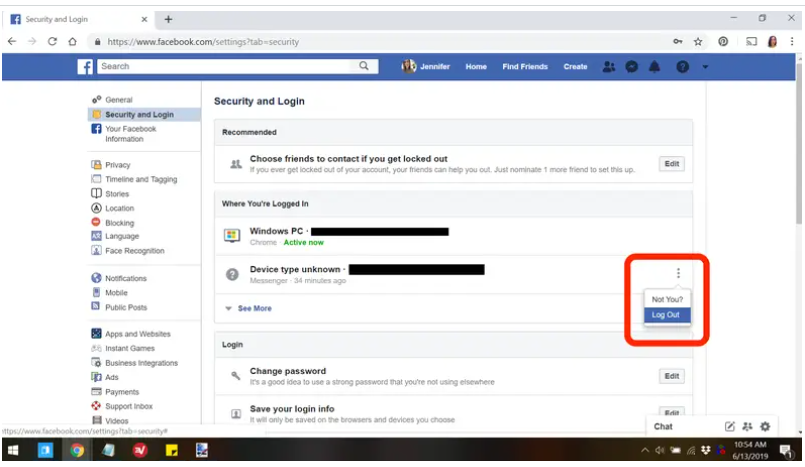The image size is (805, 467).
Task: Open the Messenger icon in header
Action: click(631, 67)
